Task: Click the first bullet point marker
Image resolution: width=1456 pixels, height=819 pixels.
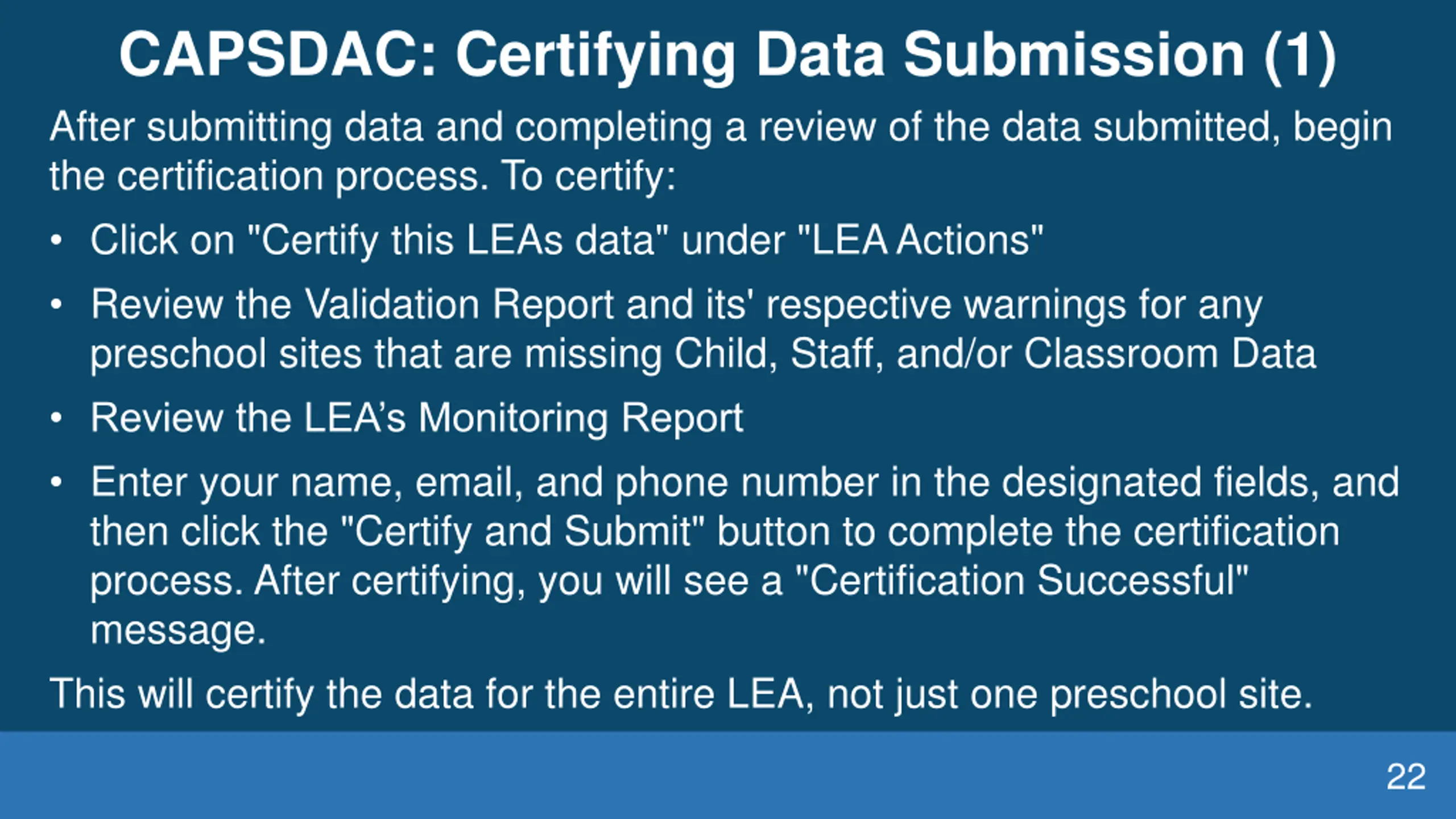Action: click(x=56, y=241)
